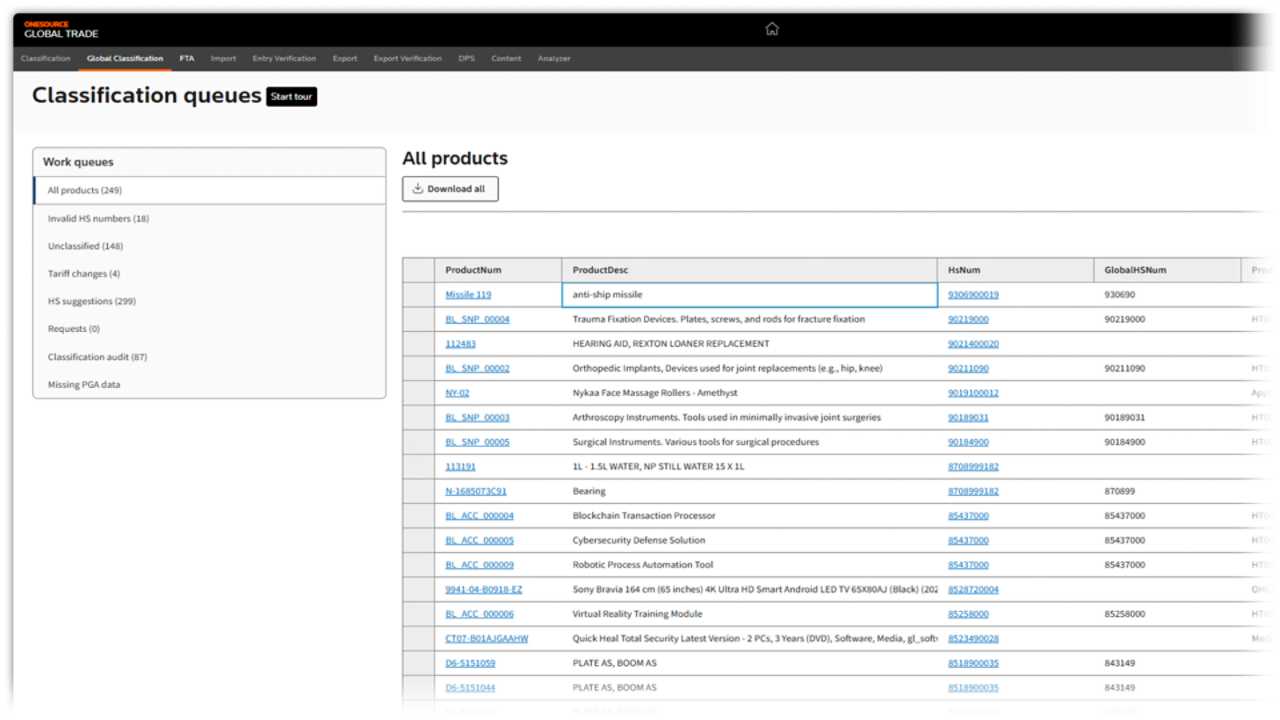This screenshot has height=720, width=1280.
Task: Open product link Missile 119
Action: (468, 295)
